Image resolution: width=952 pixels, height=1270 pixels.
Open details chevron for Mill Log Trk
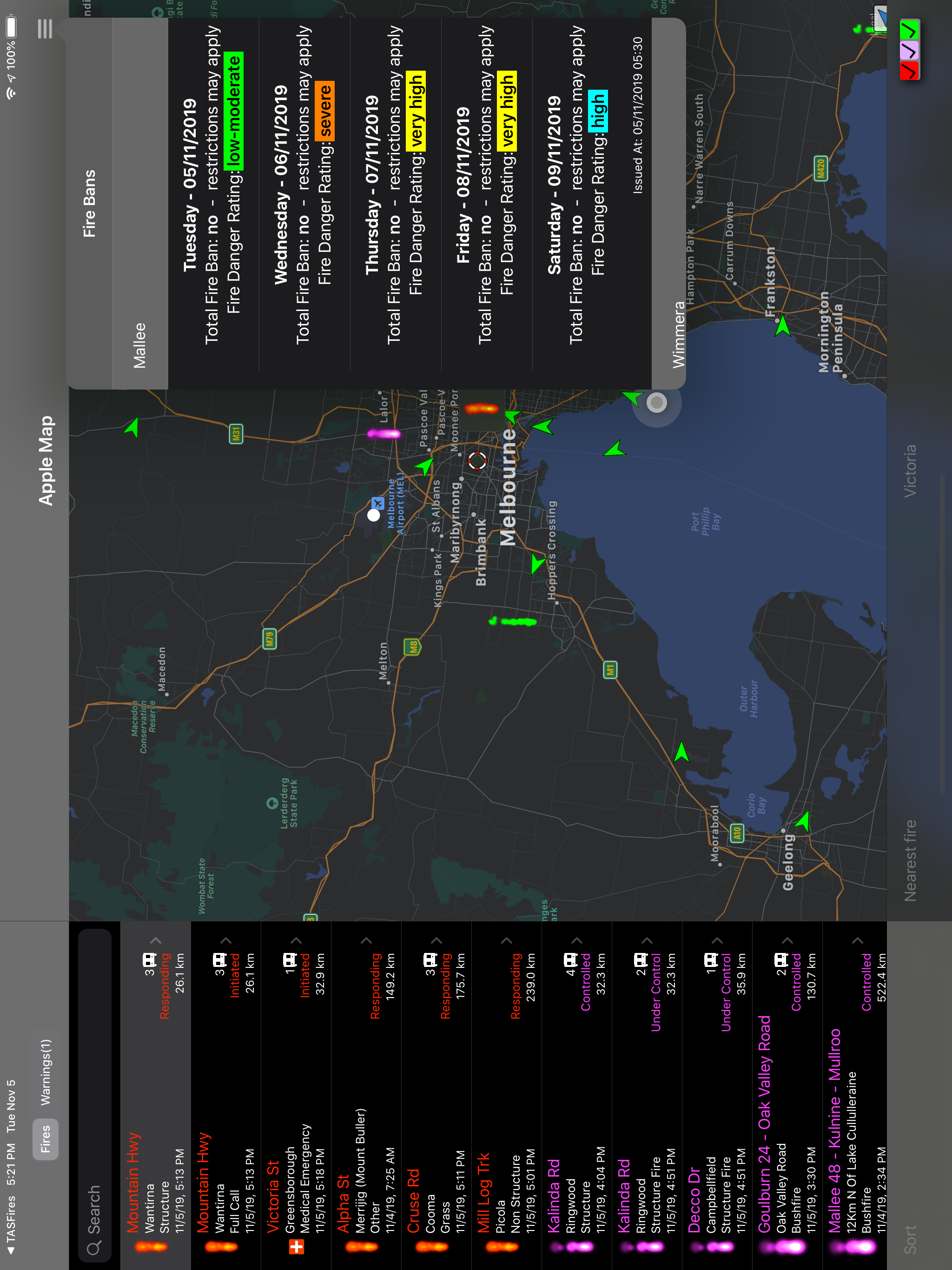506,940
